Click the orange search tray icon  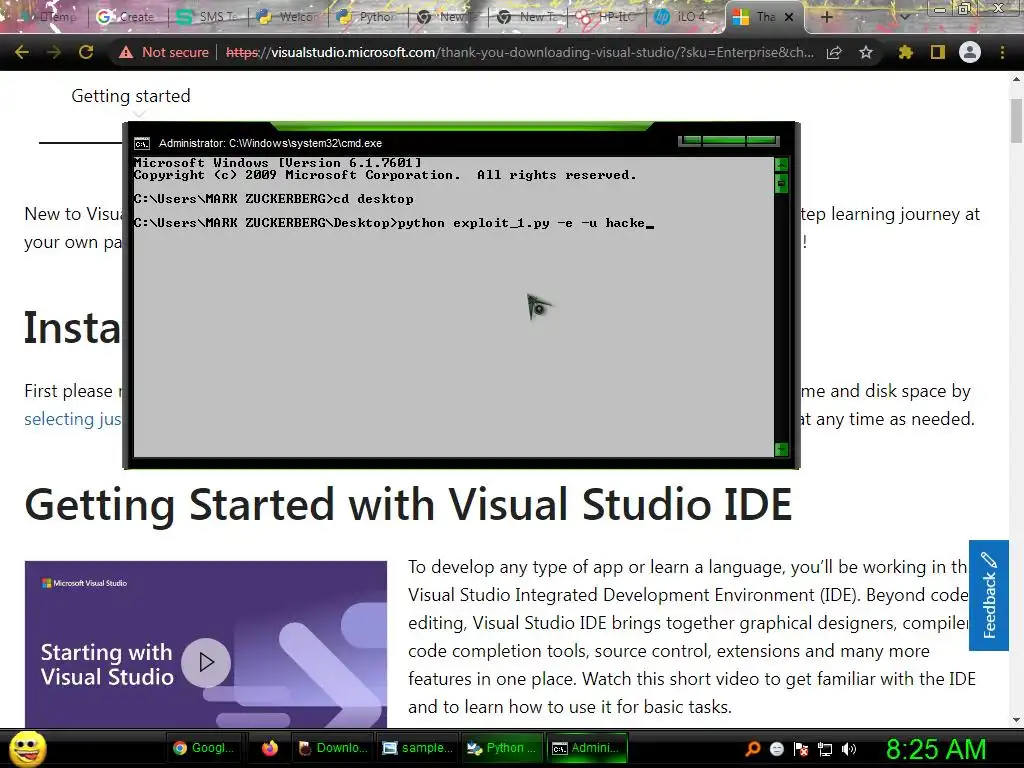coord(752,749)
